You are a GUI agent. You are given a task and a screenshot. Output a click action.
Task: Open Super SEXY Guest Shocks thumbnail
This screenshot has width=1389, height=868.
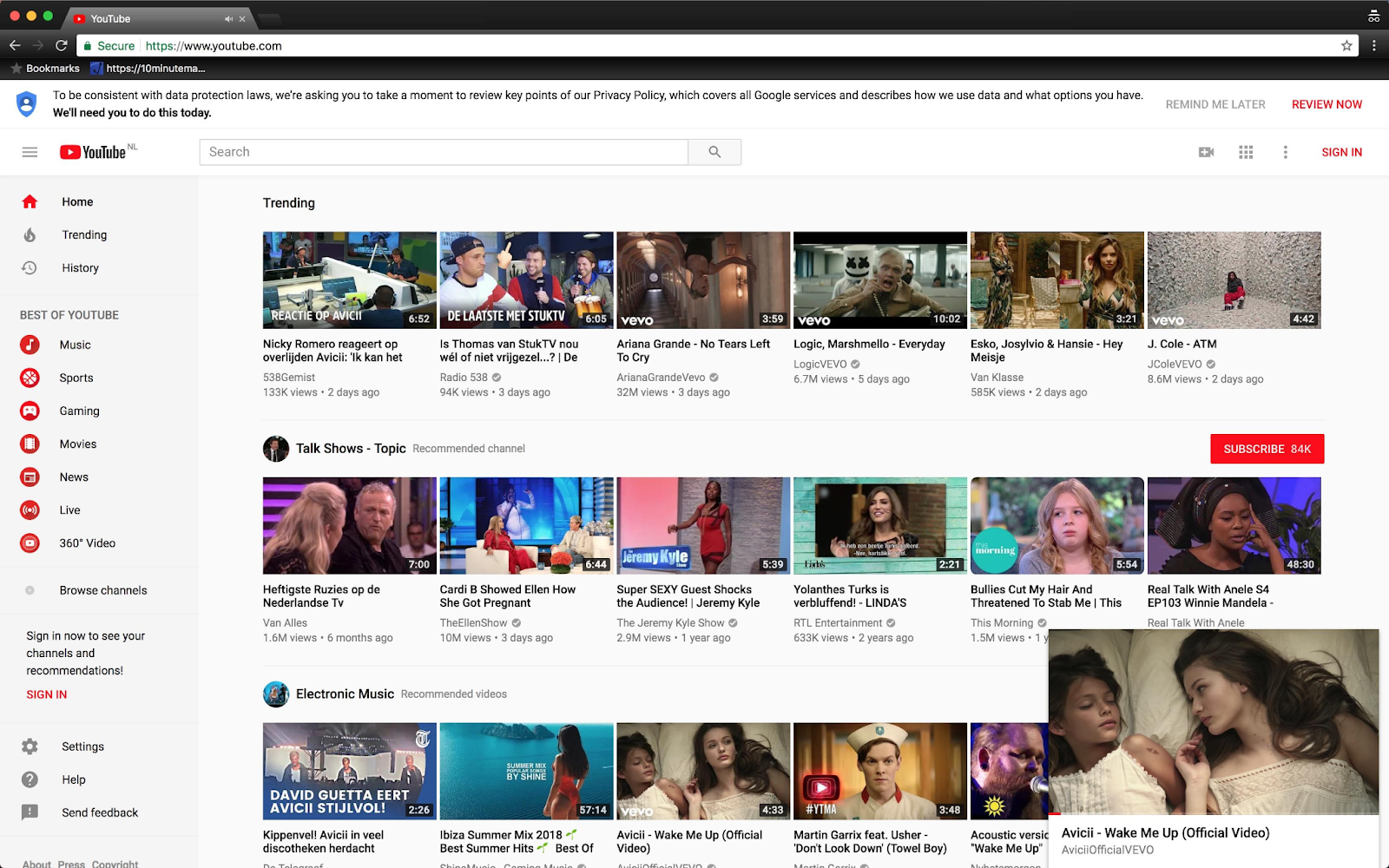pyautogui.click(x=703, y=525)
